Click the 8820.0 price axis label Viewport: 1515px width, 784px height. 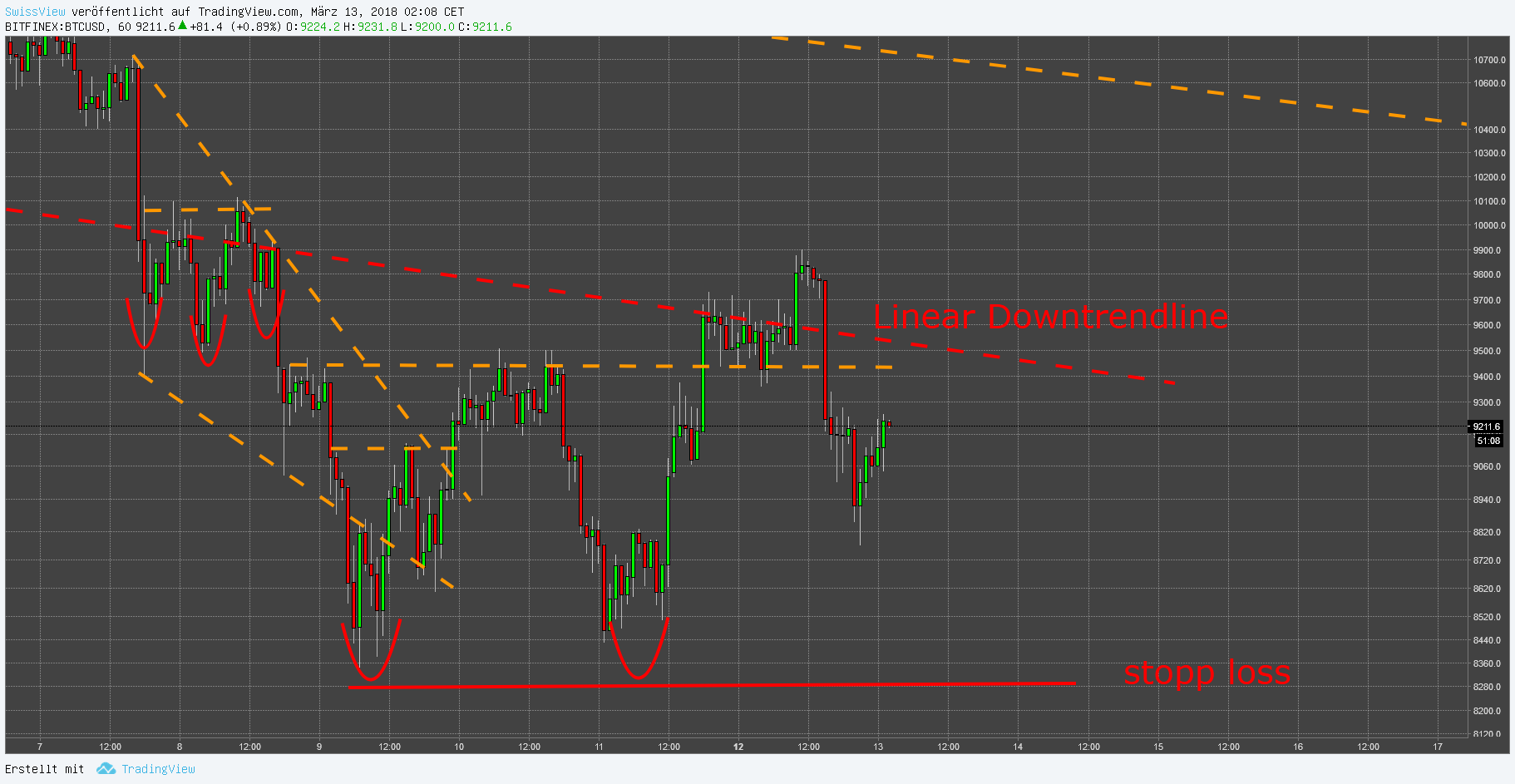[1487, 532]
